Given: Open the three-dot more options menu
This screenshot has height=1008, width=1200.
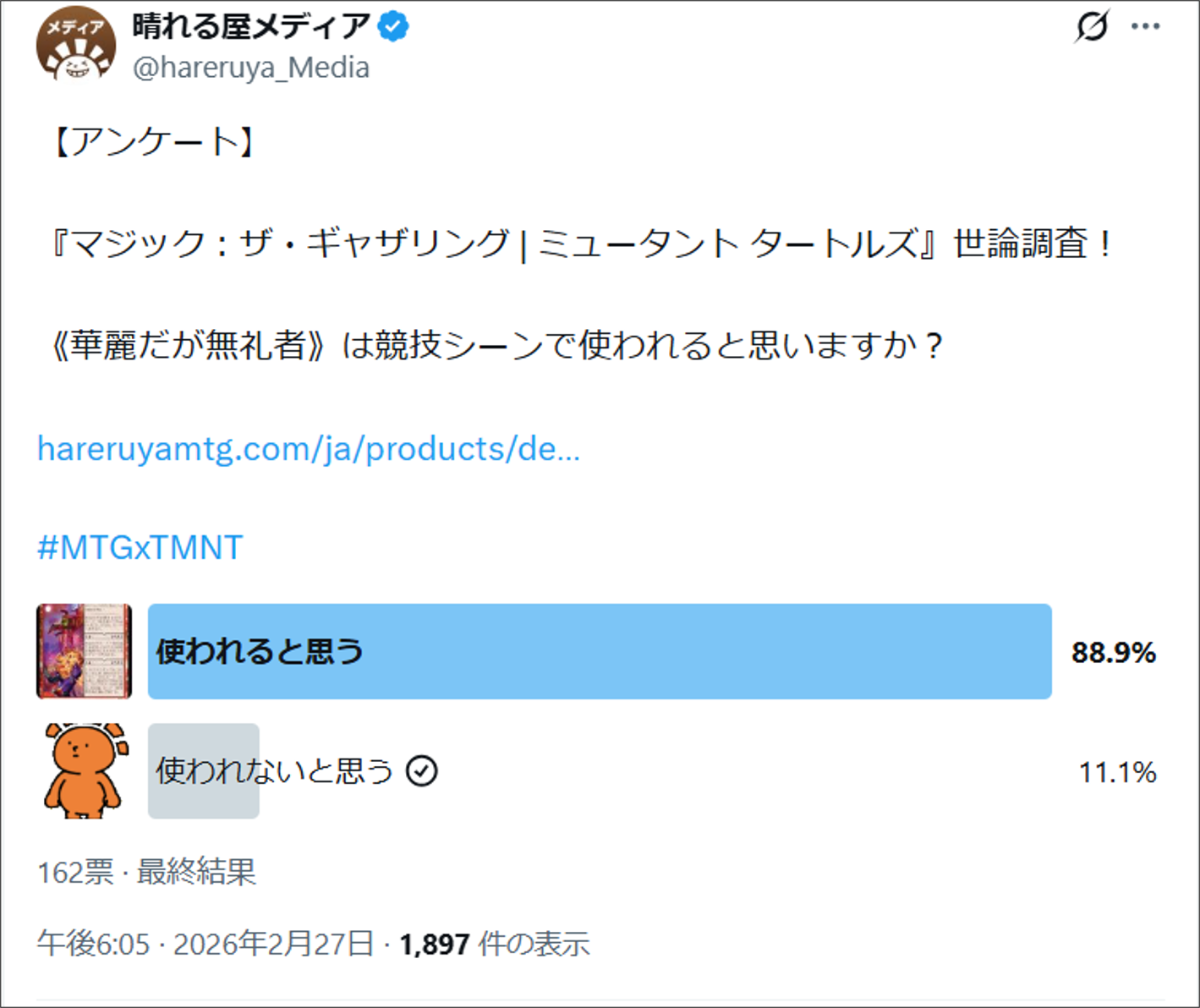Looking at the screenshot, I should pyautogui.click(x=1145, y=26).
